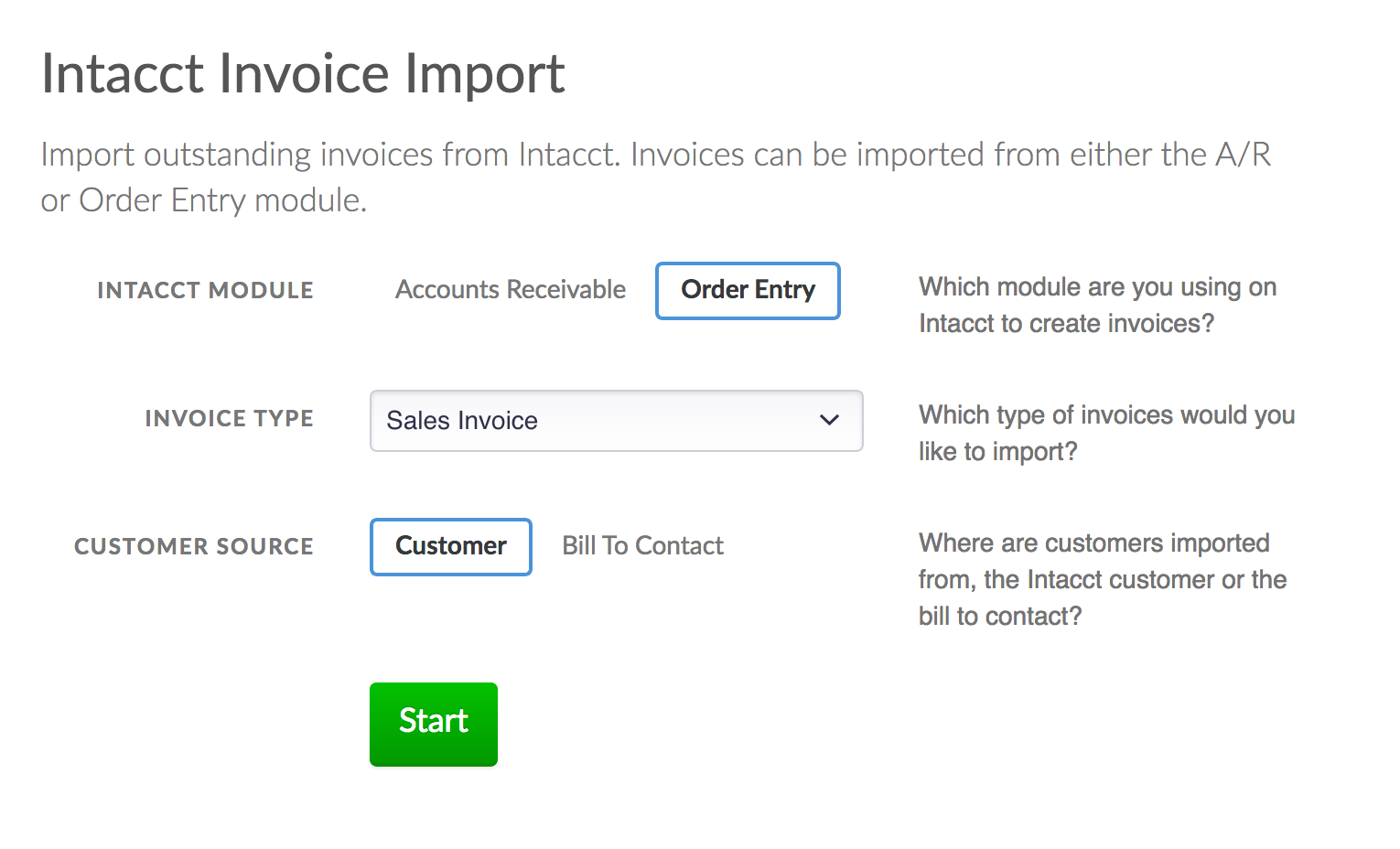Image resolution: width=1400 pixels, height=849 pixels.
Task: Select Accounts Receivable as the Intacct module
Action: click(511, 290)
